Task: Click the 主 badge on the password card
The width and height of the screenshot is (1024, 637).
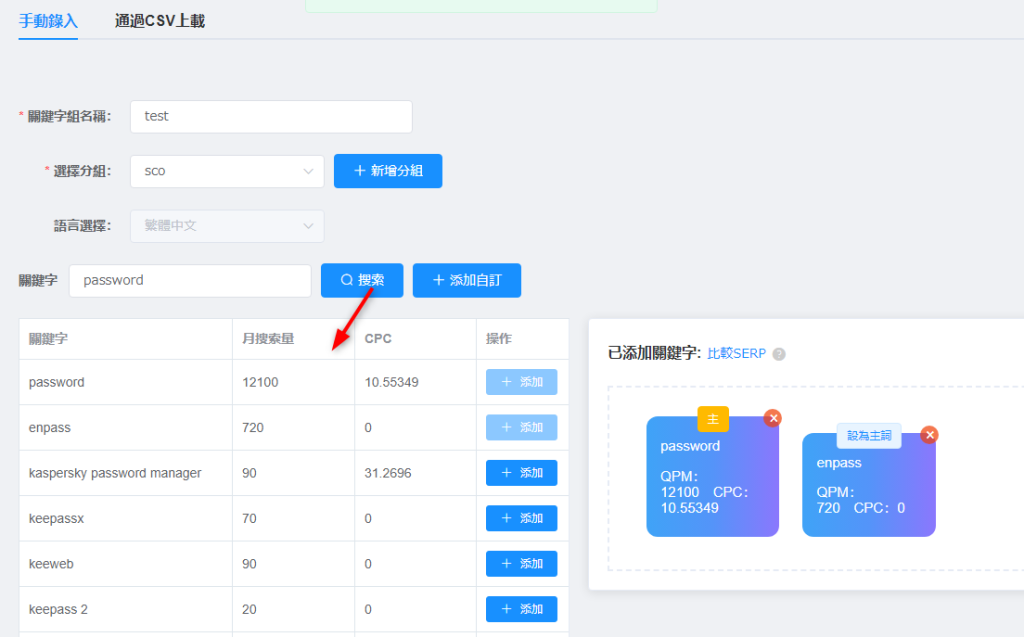Action: click(x=713, y=419)
